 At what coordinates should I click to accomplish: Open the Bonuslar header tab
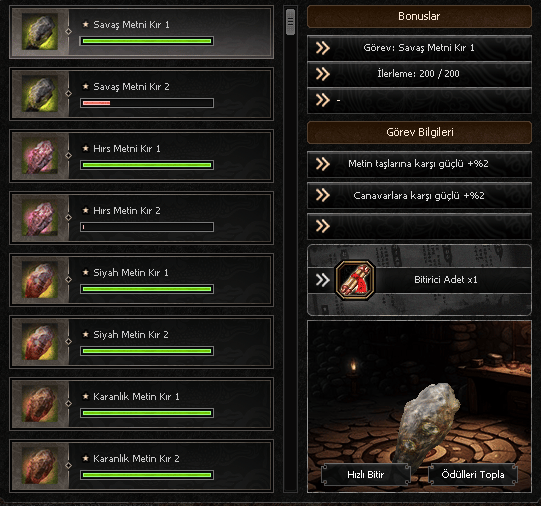point(419,16)
